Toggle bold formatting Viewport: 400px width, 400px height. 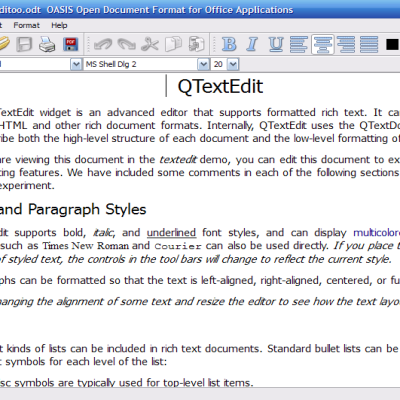229,44
